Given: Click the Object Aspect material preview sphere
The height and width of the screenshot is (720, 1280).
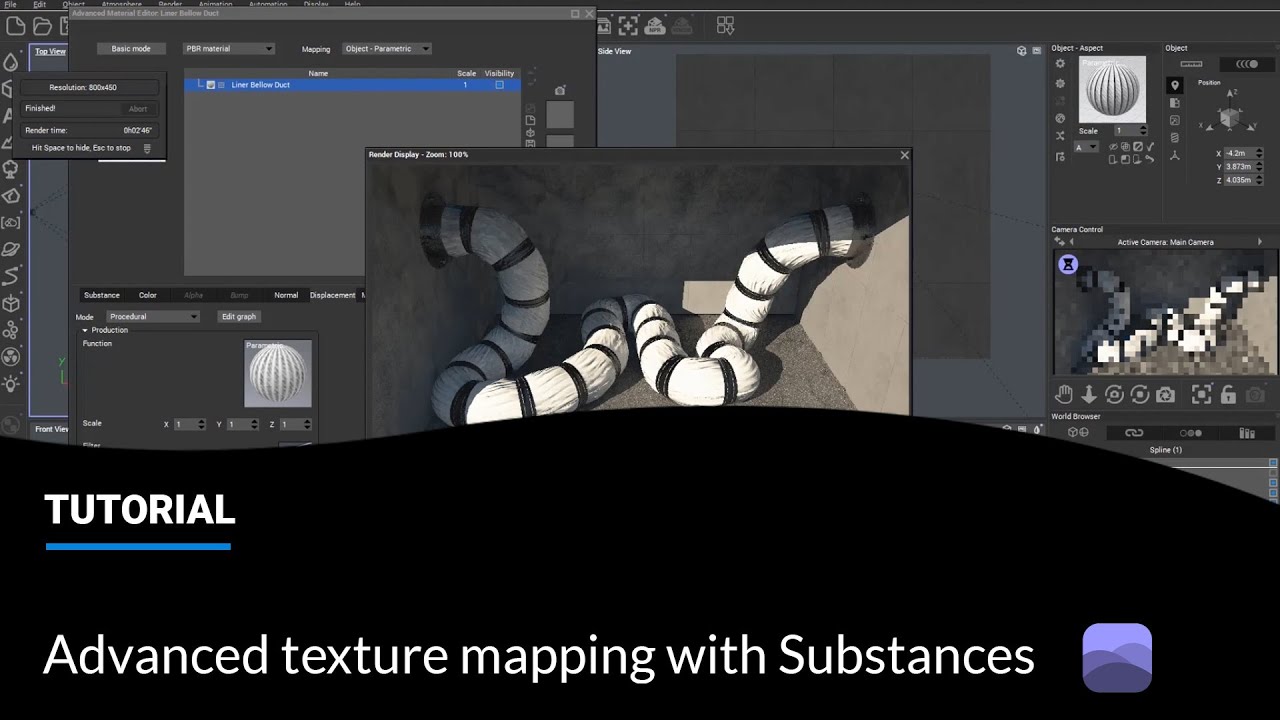Looking at the screenshot, I should [x=1112, y=89].
